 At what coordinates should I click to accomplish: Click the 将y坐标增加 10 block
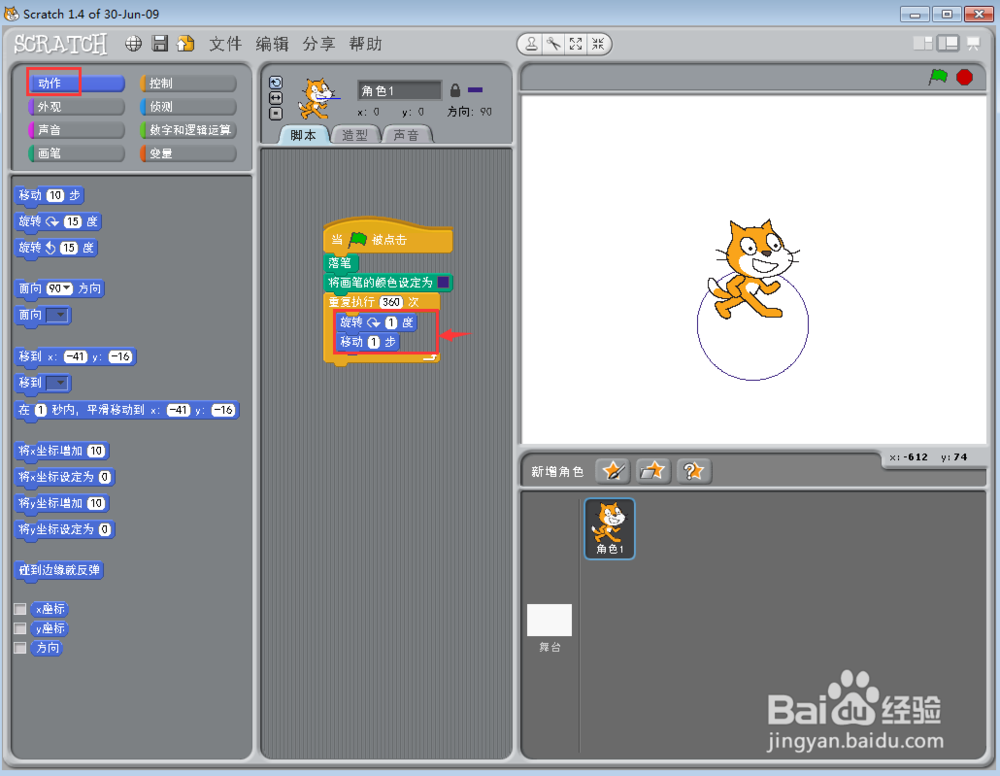[x=62, y=503]
